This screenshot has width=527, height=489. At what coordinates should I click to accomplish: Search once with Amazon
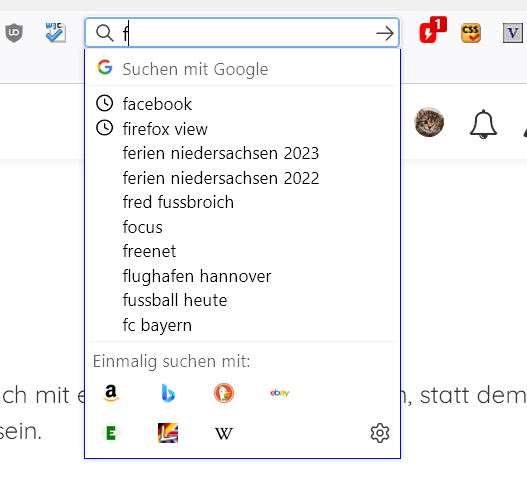[111, 393]
